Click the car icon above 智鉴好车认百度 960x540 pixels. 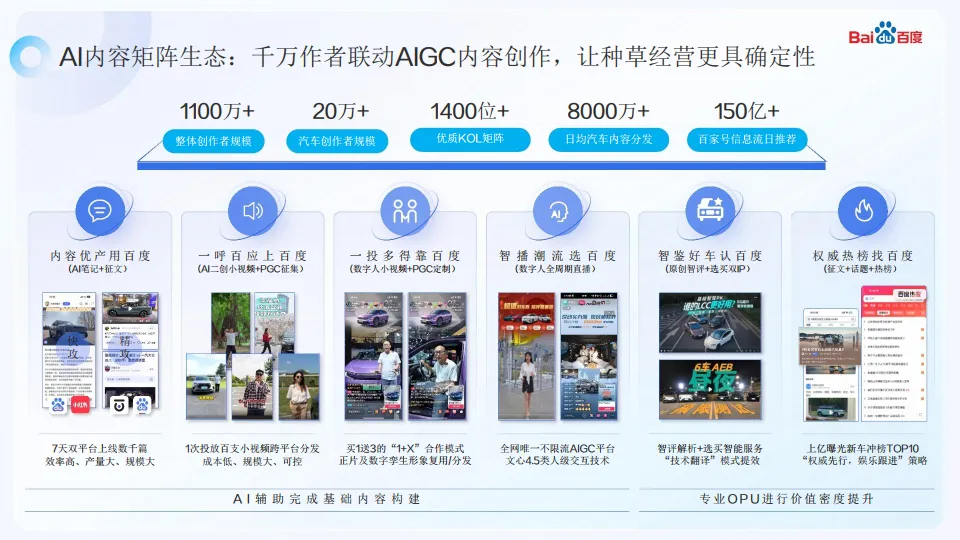click(x=710, y=211)
